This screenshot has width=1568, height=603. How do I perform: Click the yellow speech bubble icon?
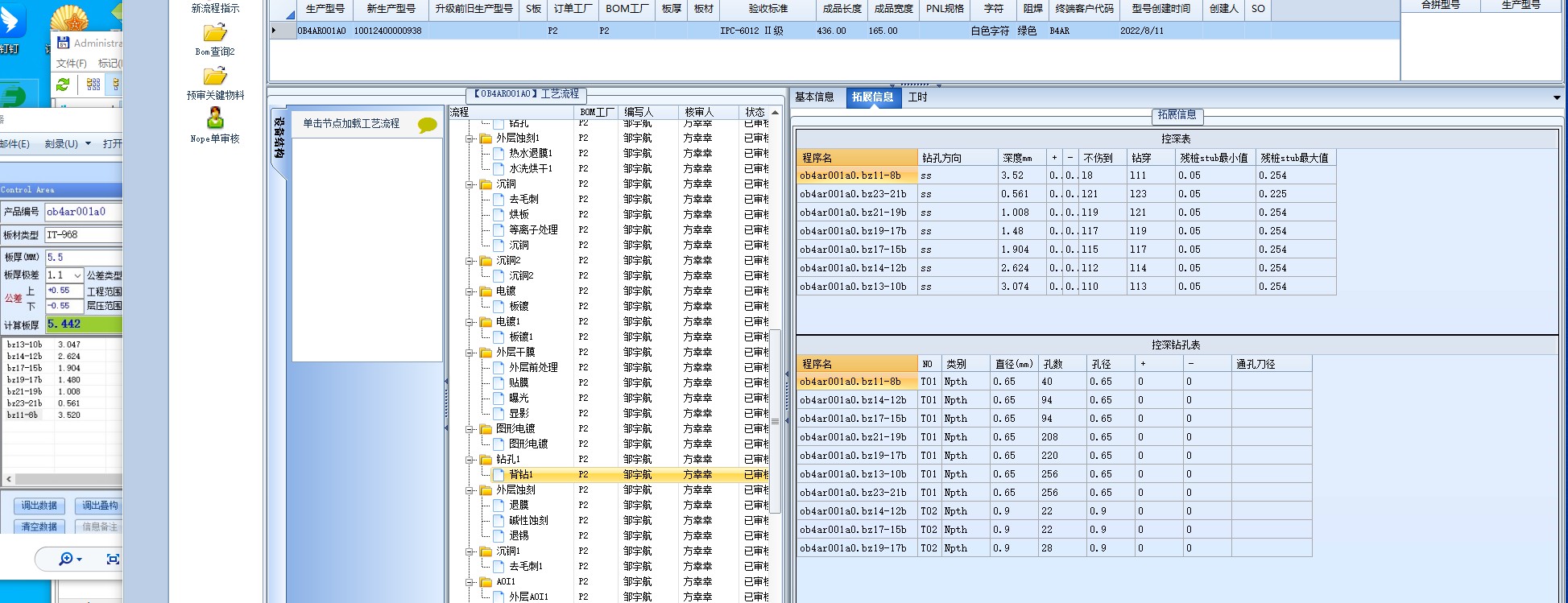click(428, 125)
